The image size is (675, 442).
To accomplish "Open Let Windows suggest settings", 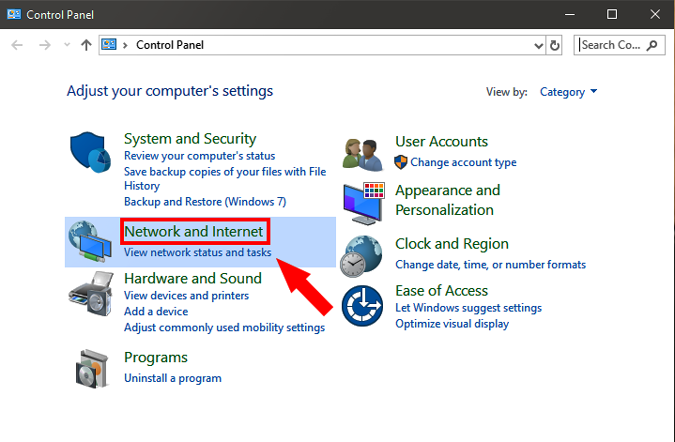I will [x=468, y=308].
